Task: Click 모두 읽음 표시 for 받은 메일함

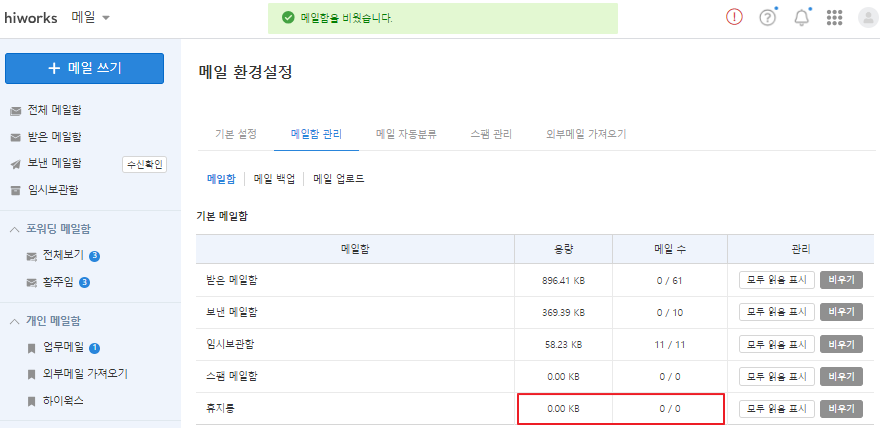Action: [x=777, y=280]
